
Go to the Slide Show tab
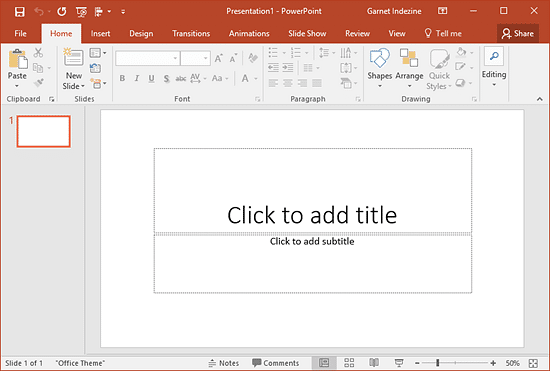click(x=307, y=34)
